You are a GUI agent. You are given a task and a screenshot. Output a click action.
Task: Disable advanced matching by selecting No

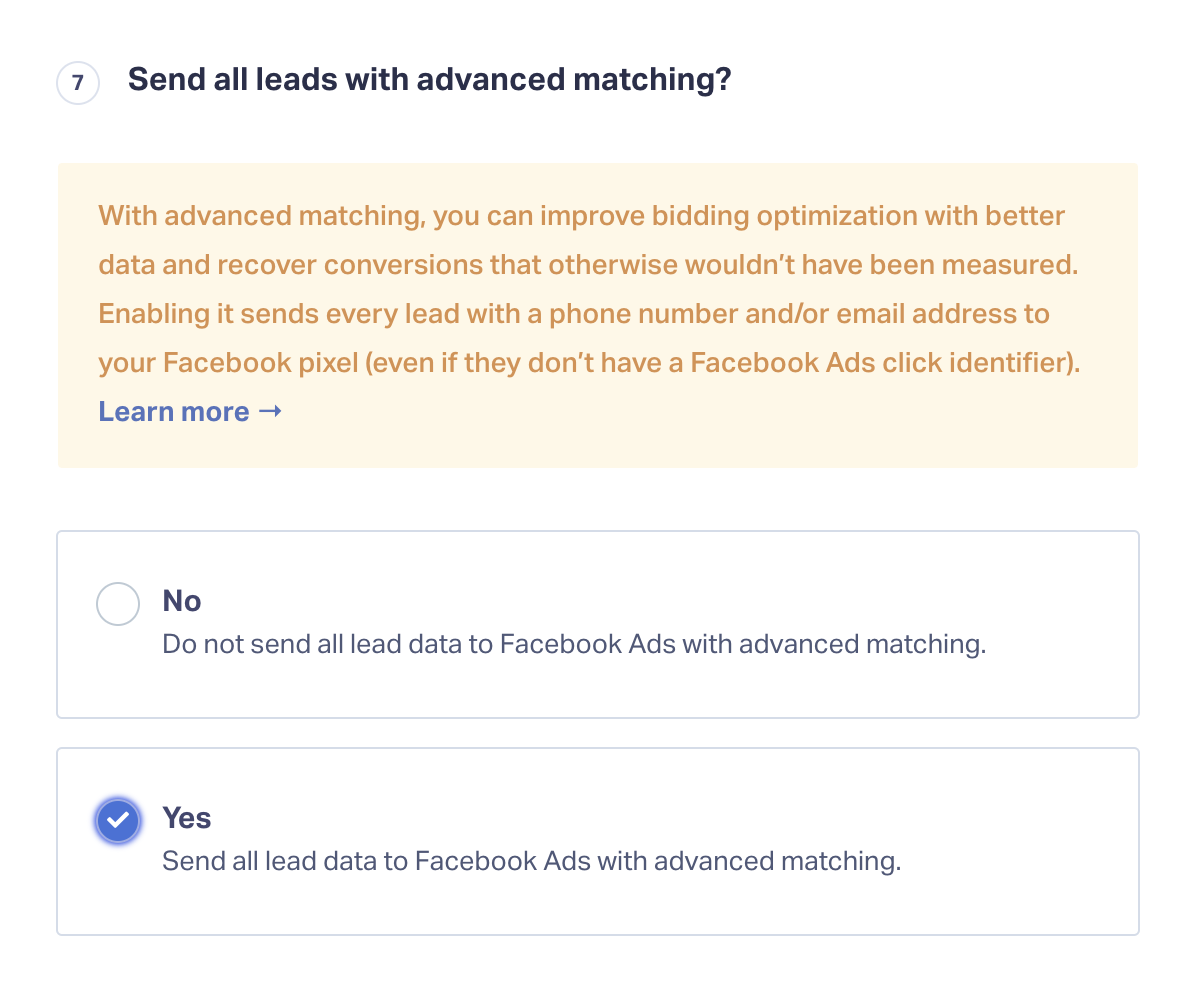pos(118,603)
